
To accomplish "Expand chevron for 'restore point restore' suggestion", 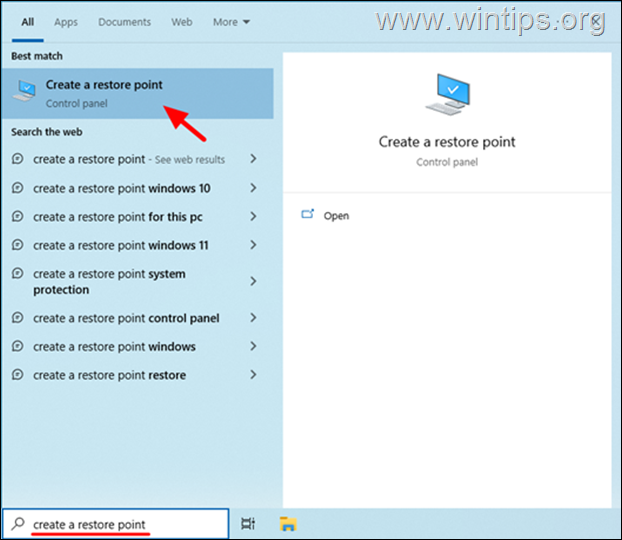I will click(253, 375).
